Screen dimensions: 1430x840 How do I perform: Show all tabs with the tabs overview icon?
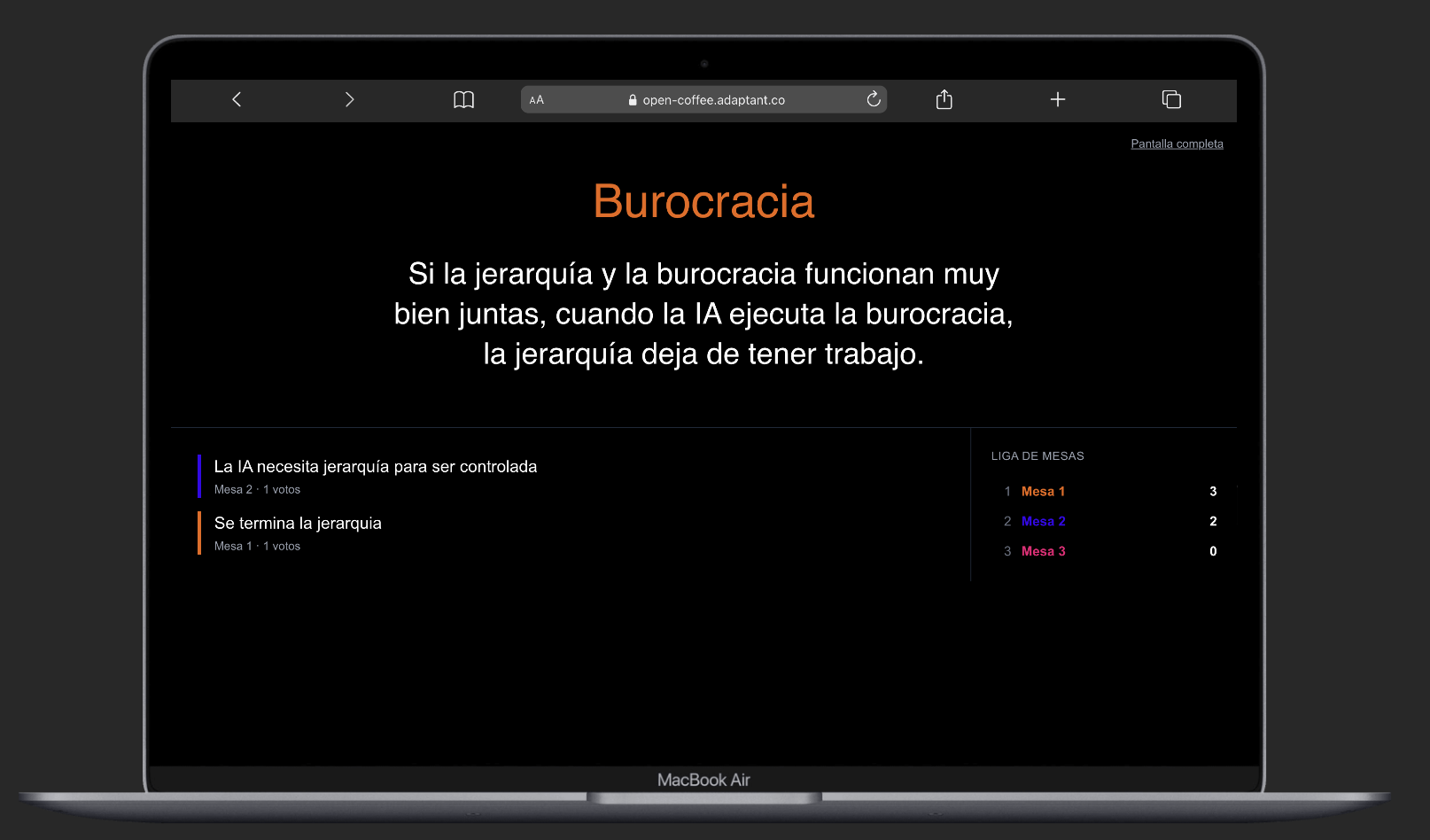click(x=1171, y=99)
